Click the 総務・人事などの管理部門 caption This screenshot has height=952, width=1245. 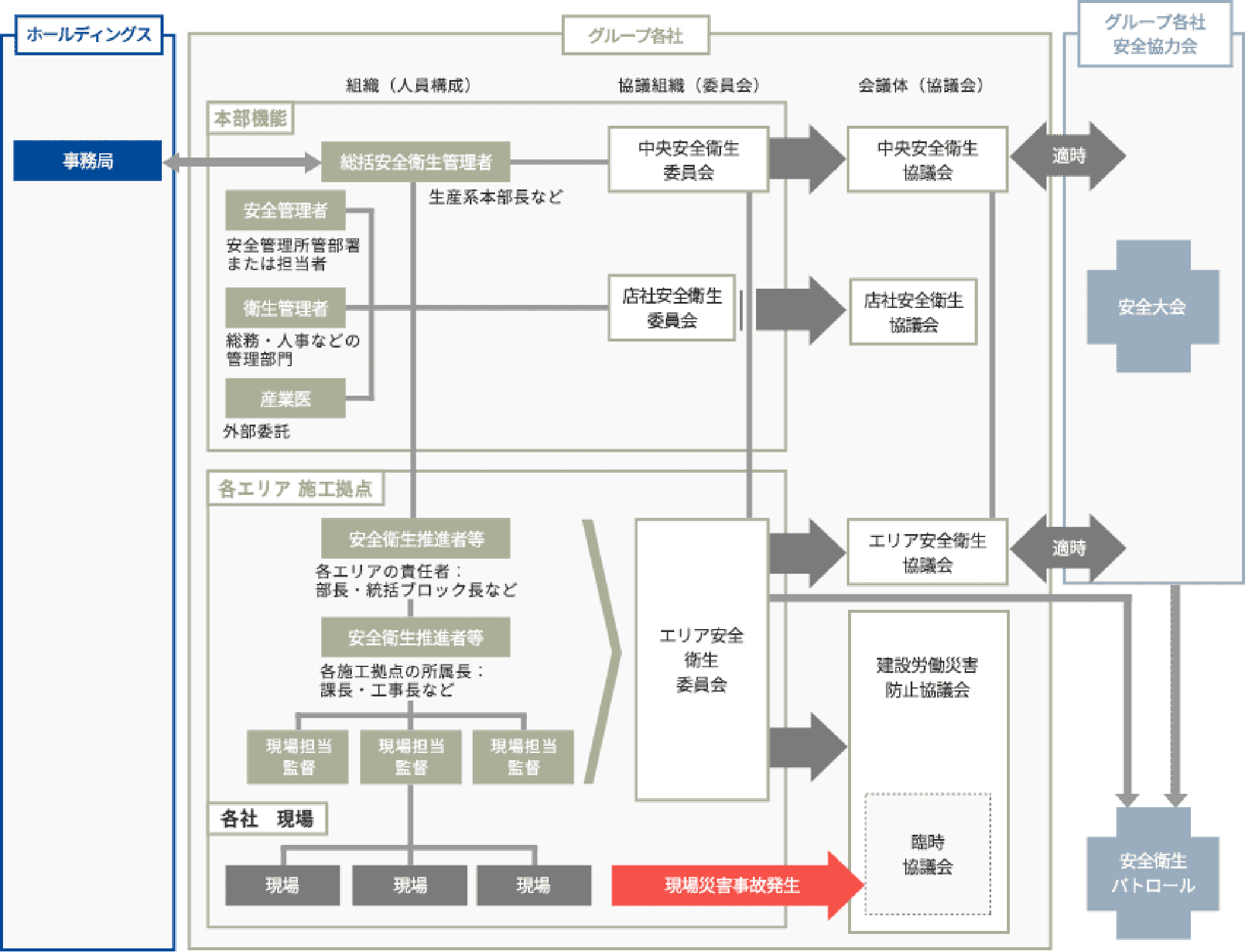coord(293,349)
